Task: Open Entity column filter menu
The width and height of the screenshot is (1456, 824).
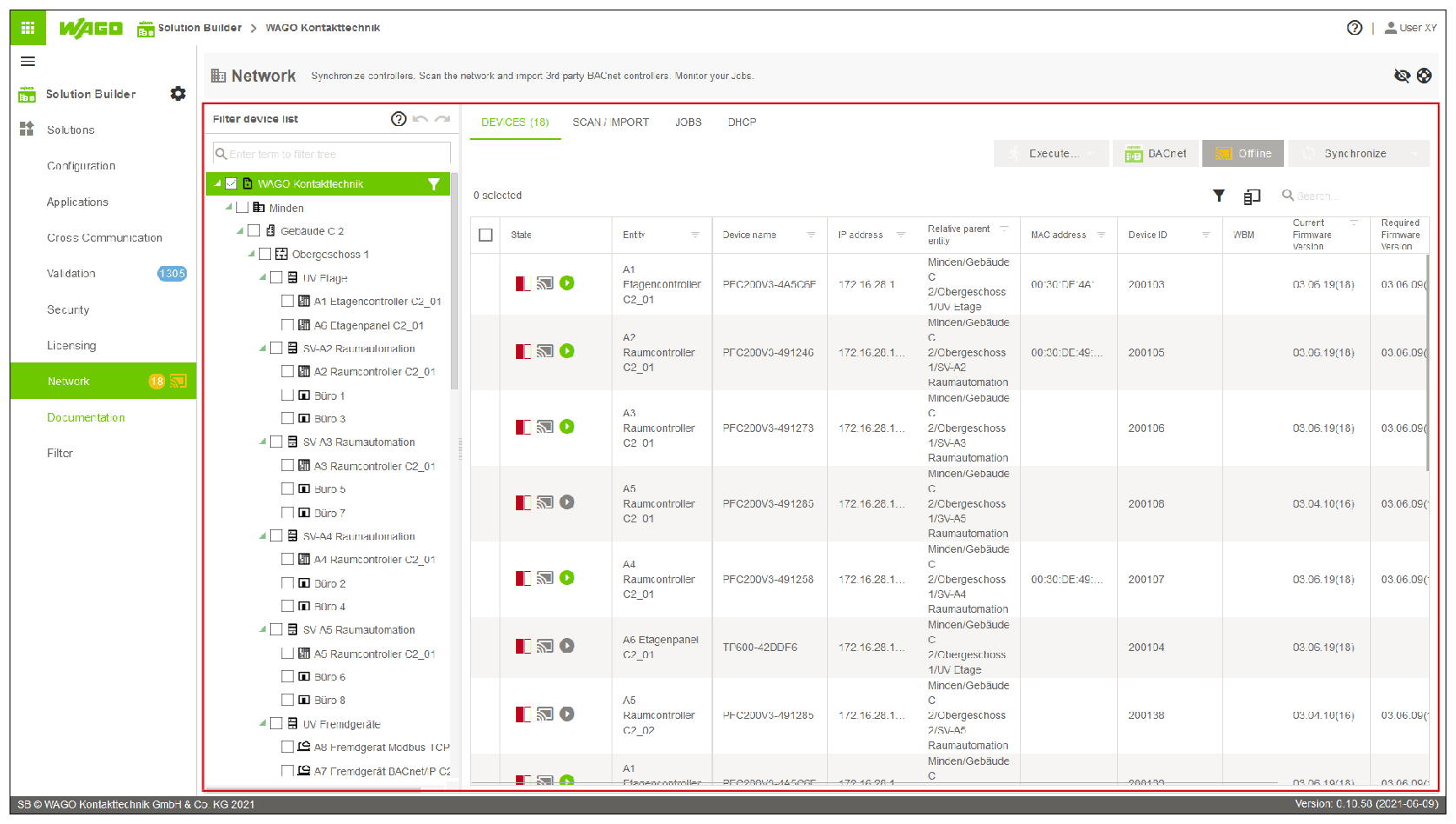Action: tap(695, 235)
